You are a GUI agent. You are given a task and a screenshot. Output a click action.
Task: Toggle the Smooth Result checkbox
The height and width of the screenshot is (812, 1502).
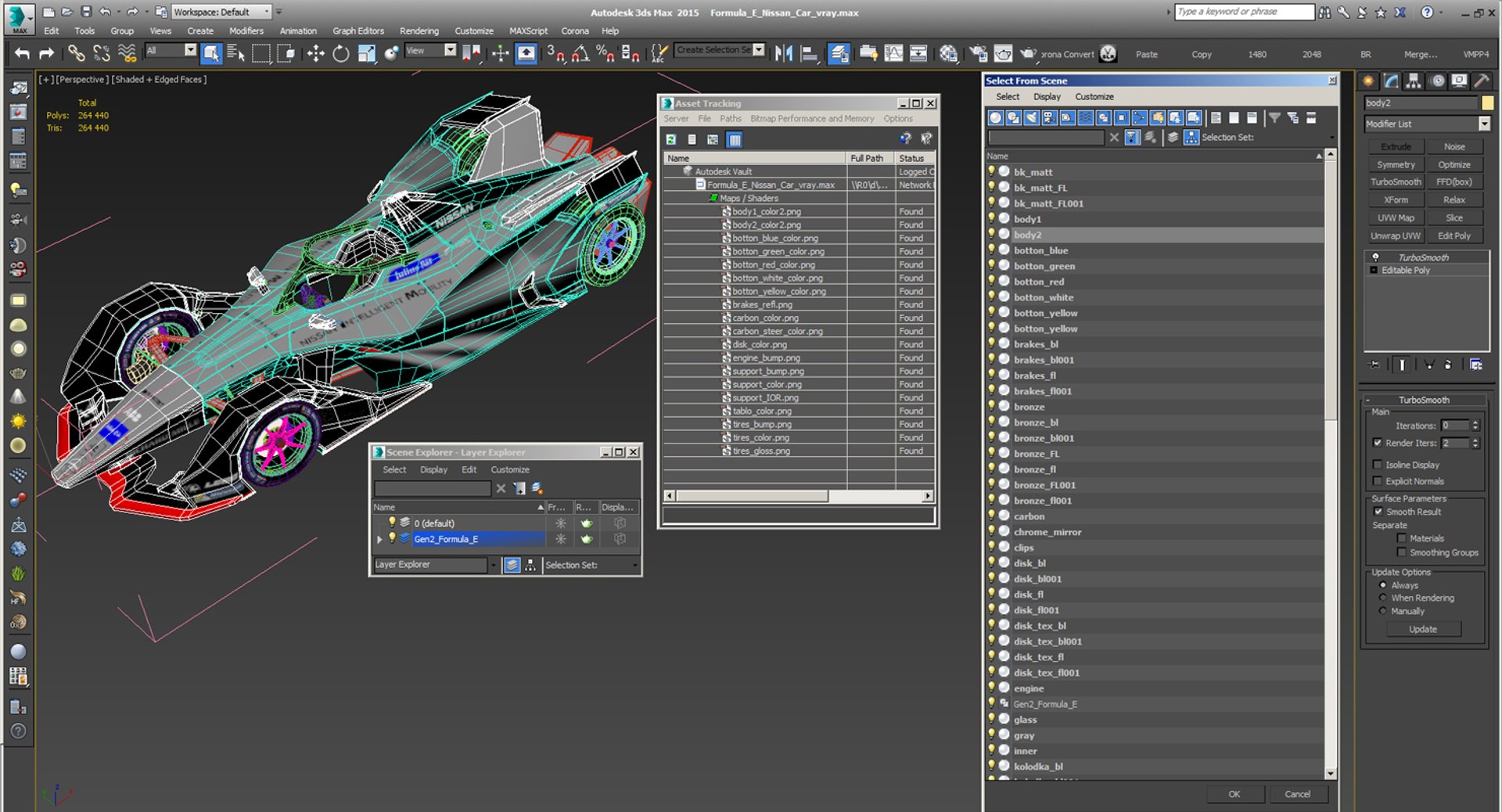[1378, 512]
